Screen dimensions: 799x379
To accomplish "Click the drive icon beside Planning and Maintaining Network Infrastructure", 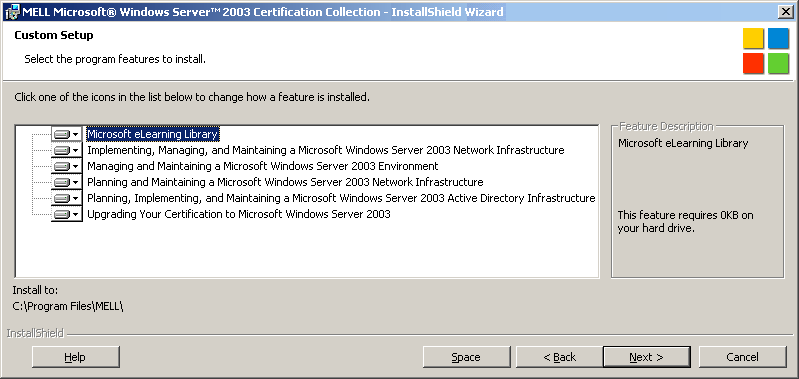I will [x=62, y=182].
